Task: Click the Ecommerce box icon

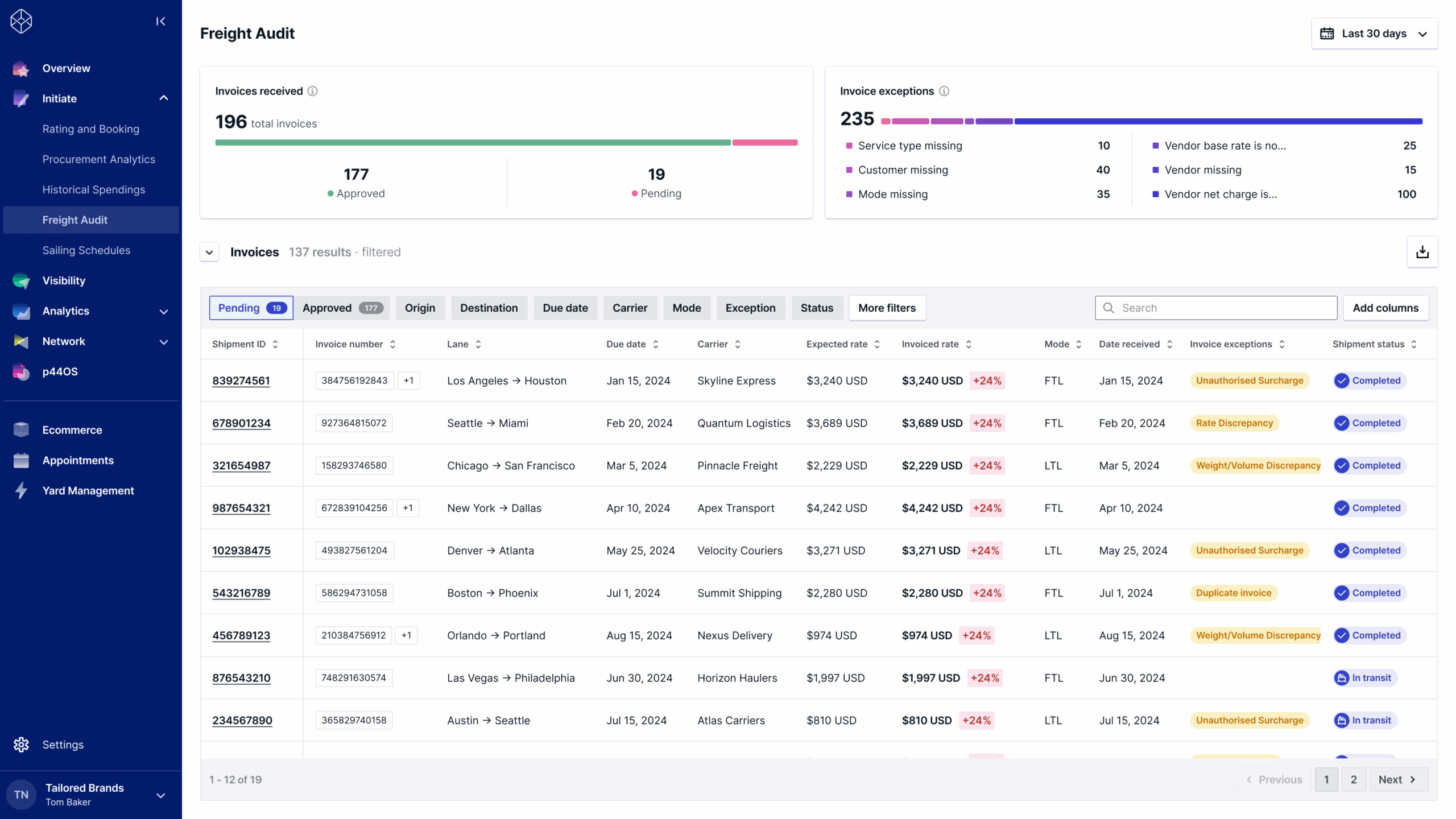Action: tap(21, 430)
